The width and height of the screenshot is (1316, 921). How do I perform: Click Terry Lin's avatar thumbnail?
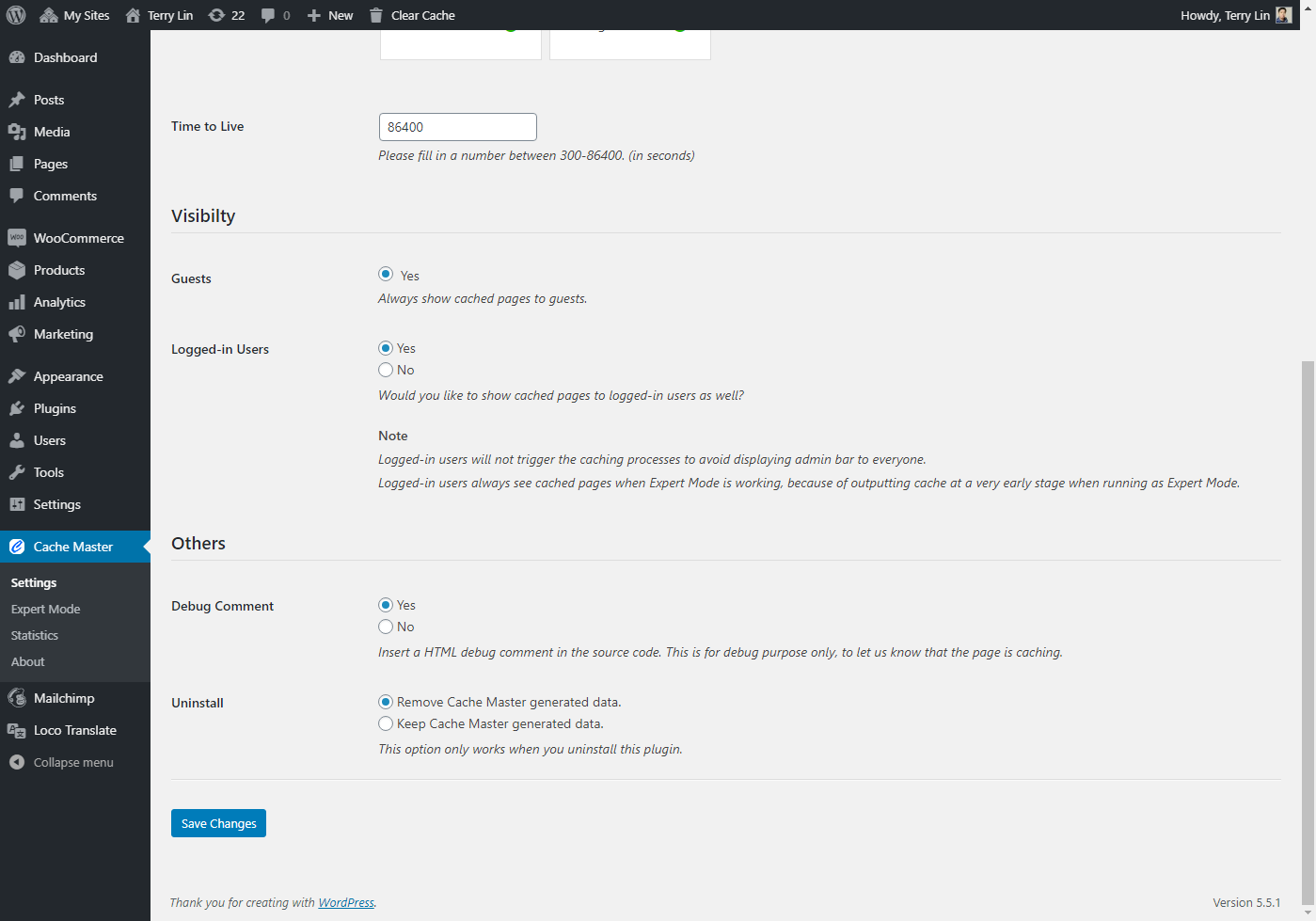[1284, 15]
